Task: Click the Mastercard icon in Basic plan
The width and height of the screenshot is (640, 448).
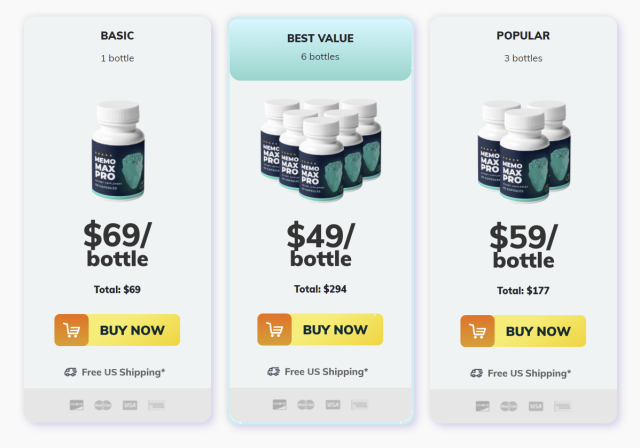Action: (x=103, y=405)
